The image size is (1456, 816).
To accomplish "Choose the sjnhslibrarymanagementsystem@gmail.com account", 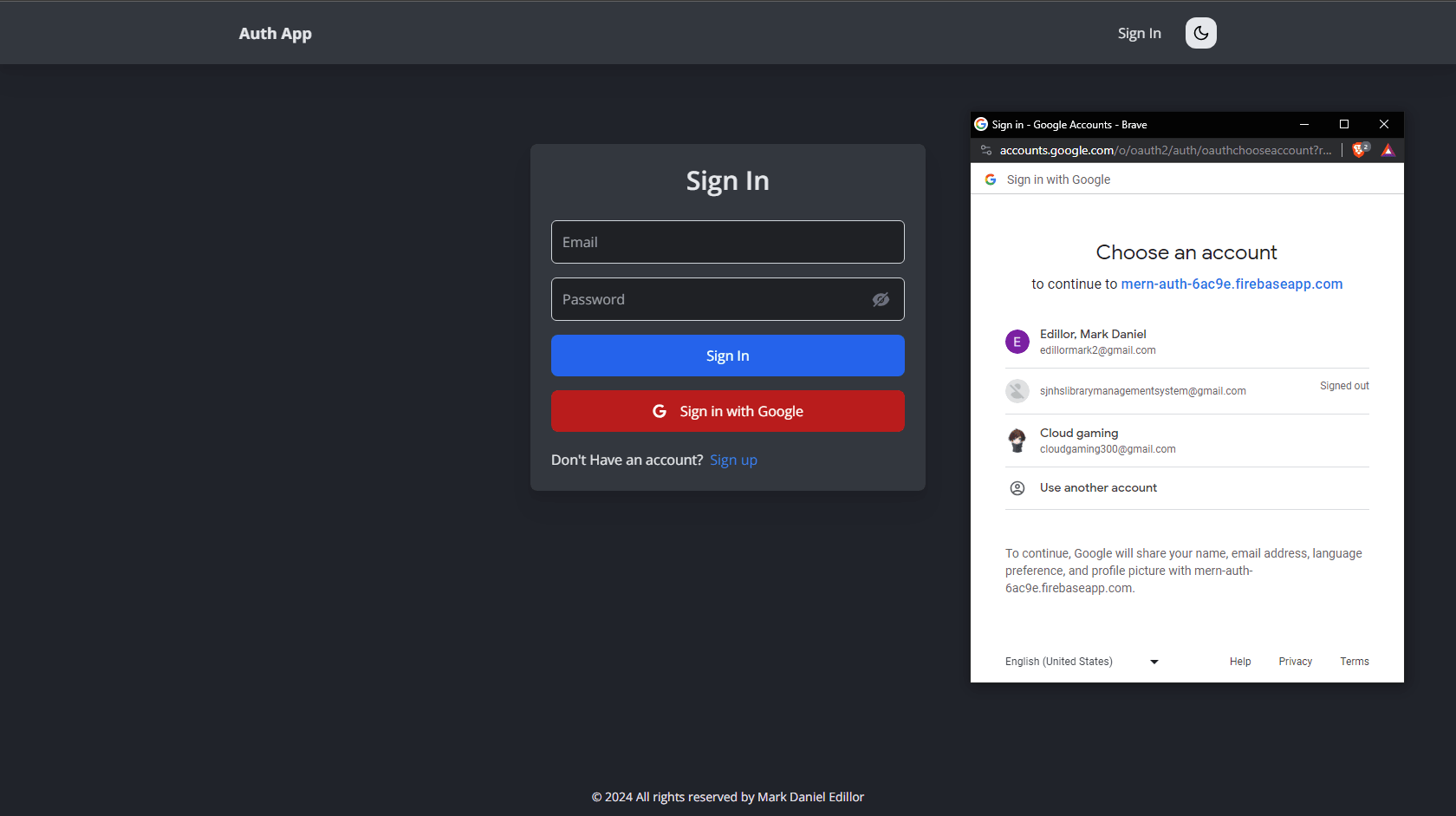I will [1187, 391].
